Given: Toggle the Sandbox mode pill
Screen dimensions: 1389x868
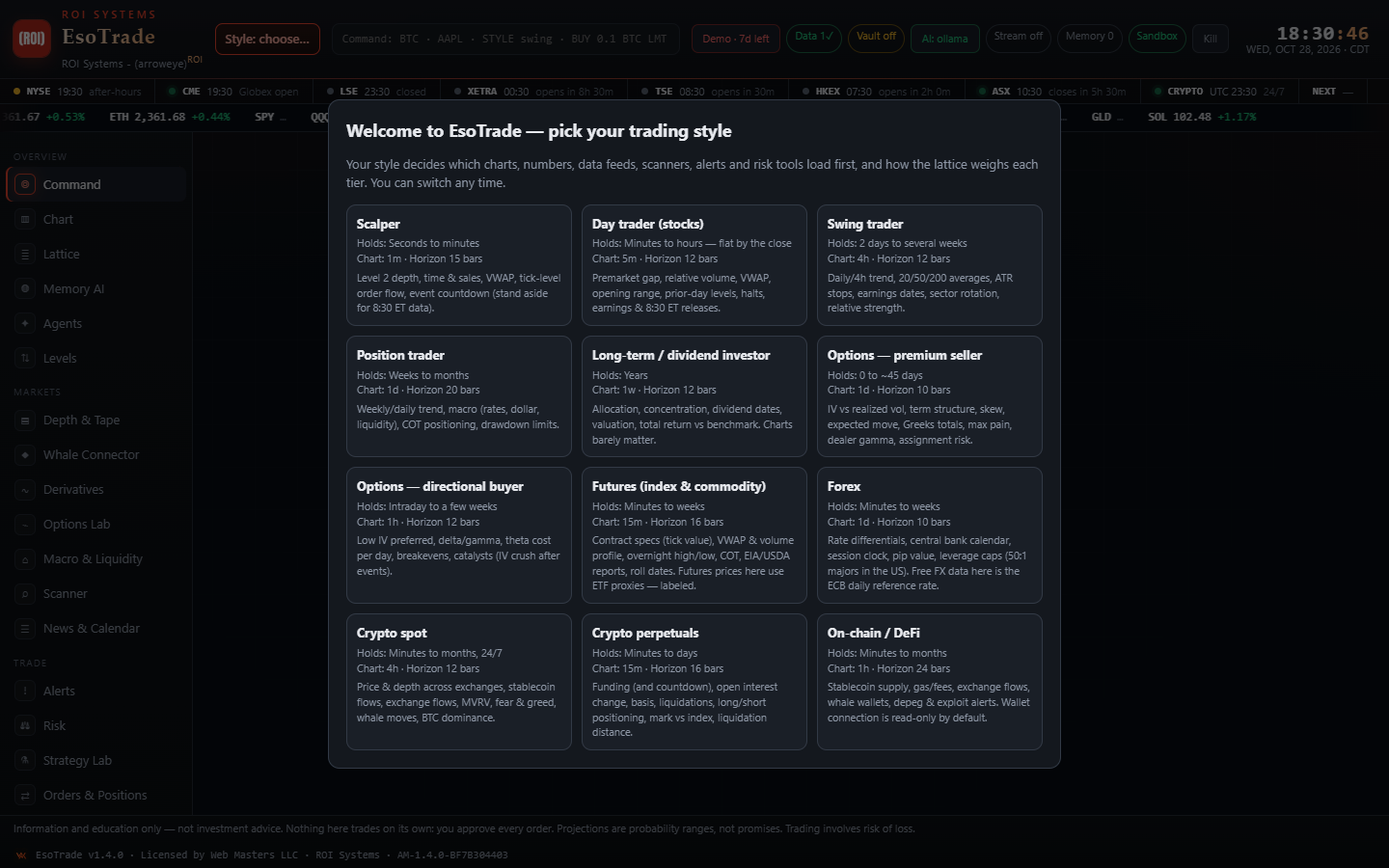Looking at the screenshot, I should (x=1157, y=38).
